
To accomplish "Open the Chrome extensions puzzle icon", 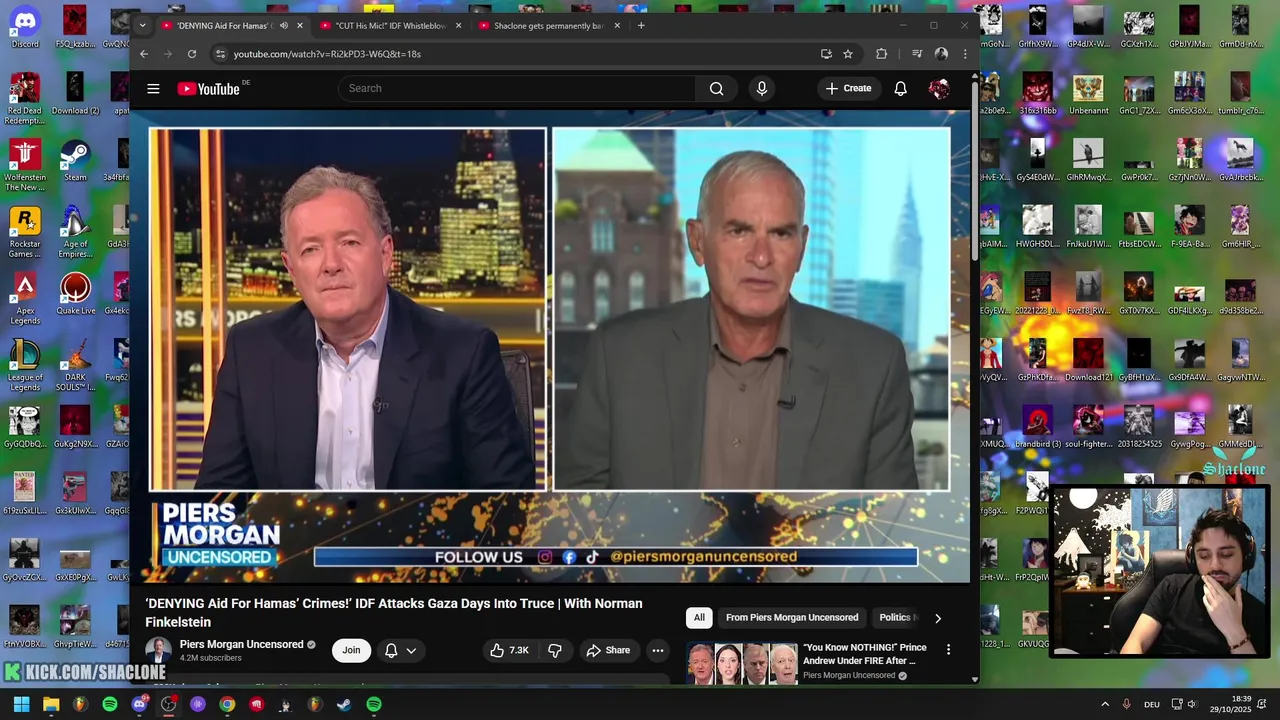I will click(881, 54).
